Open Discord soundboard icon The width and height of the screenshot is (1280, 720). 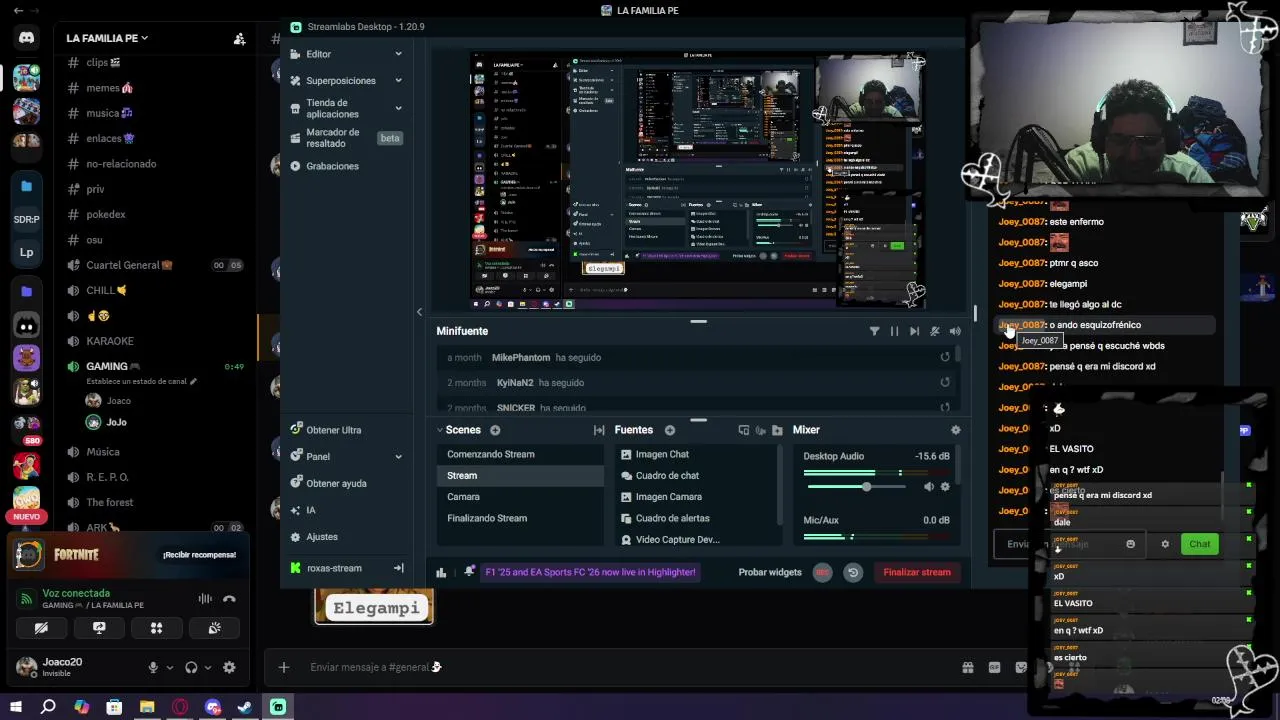214,628
